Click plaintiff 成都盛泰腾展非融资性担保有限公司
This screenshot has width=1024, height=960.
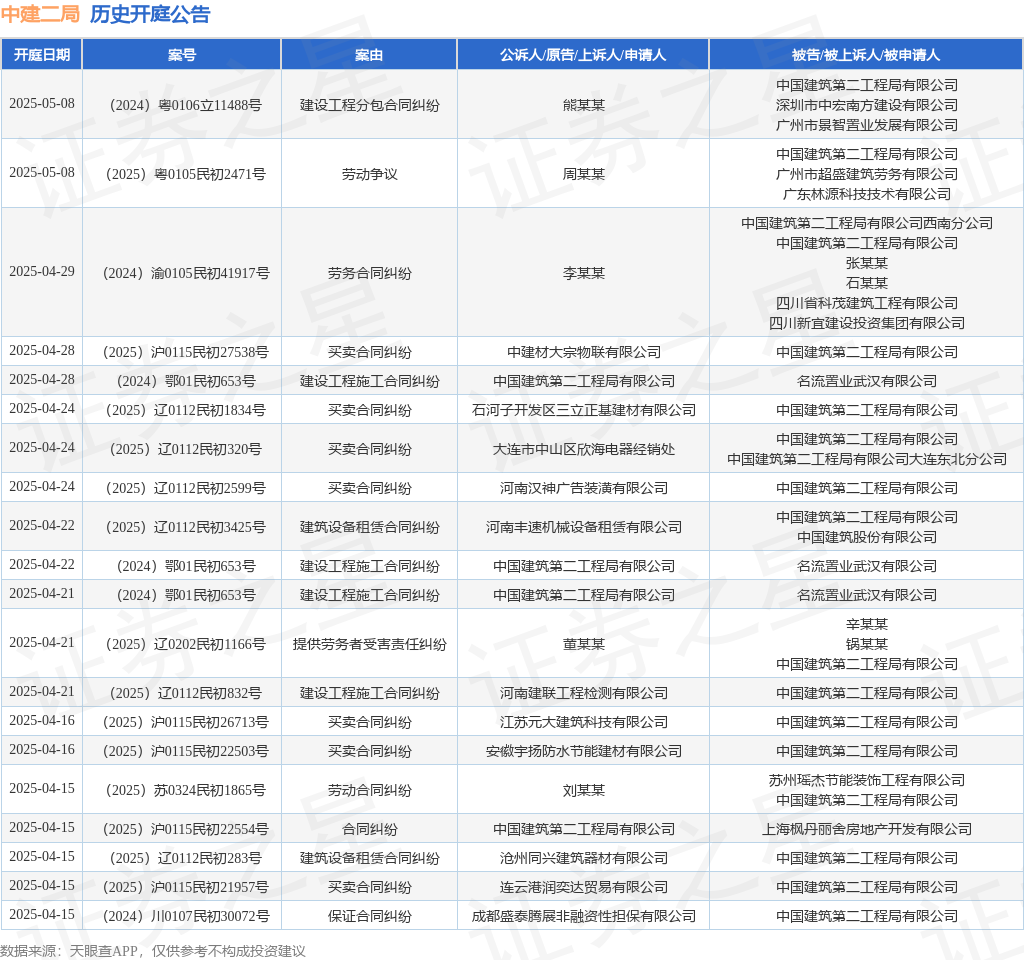[x=584, y=916]
